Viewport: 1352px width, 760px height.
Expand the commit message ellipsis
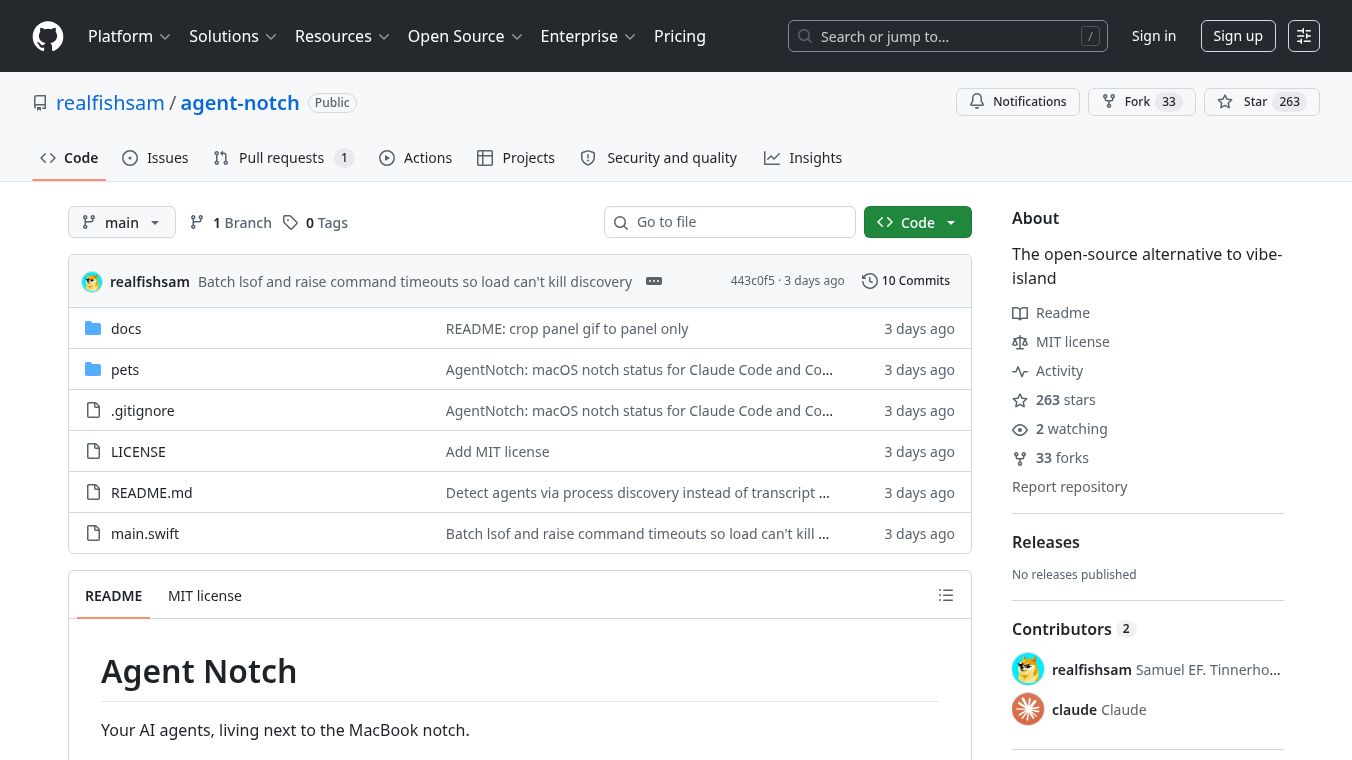click(654, 281)
